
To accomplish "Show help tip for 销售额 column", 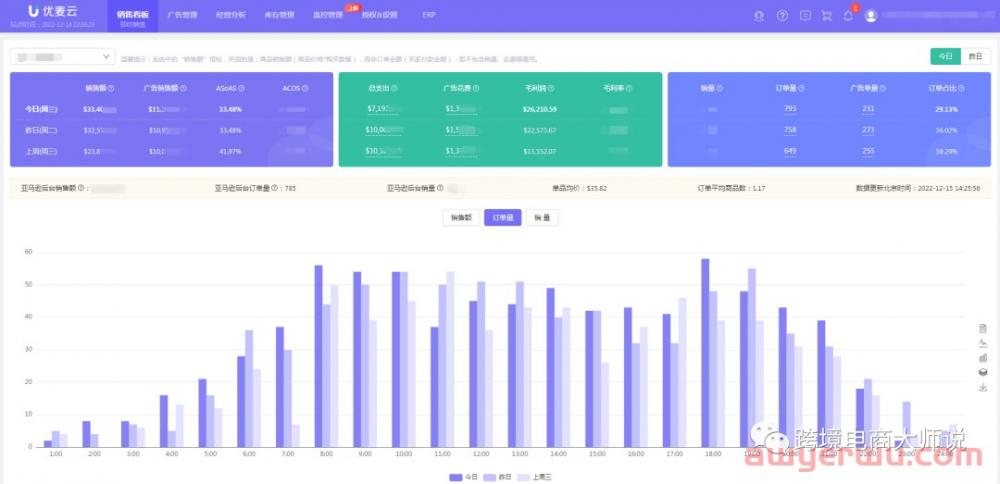I will [x=111, y=89].
